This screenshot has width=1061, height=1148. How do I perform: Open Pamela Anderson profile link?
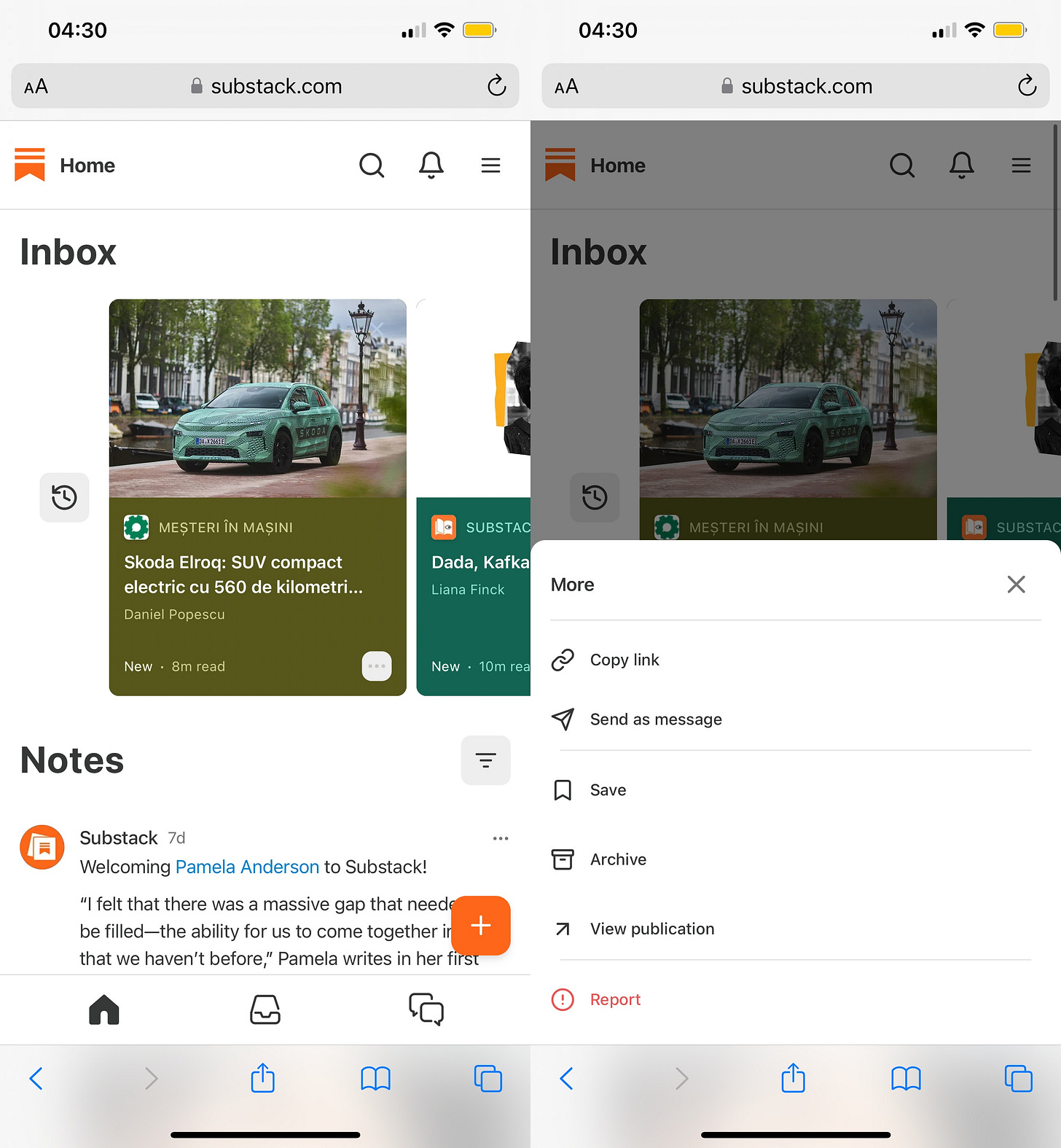[x=248, y=867]
